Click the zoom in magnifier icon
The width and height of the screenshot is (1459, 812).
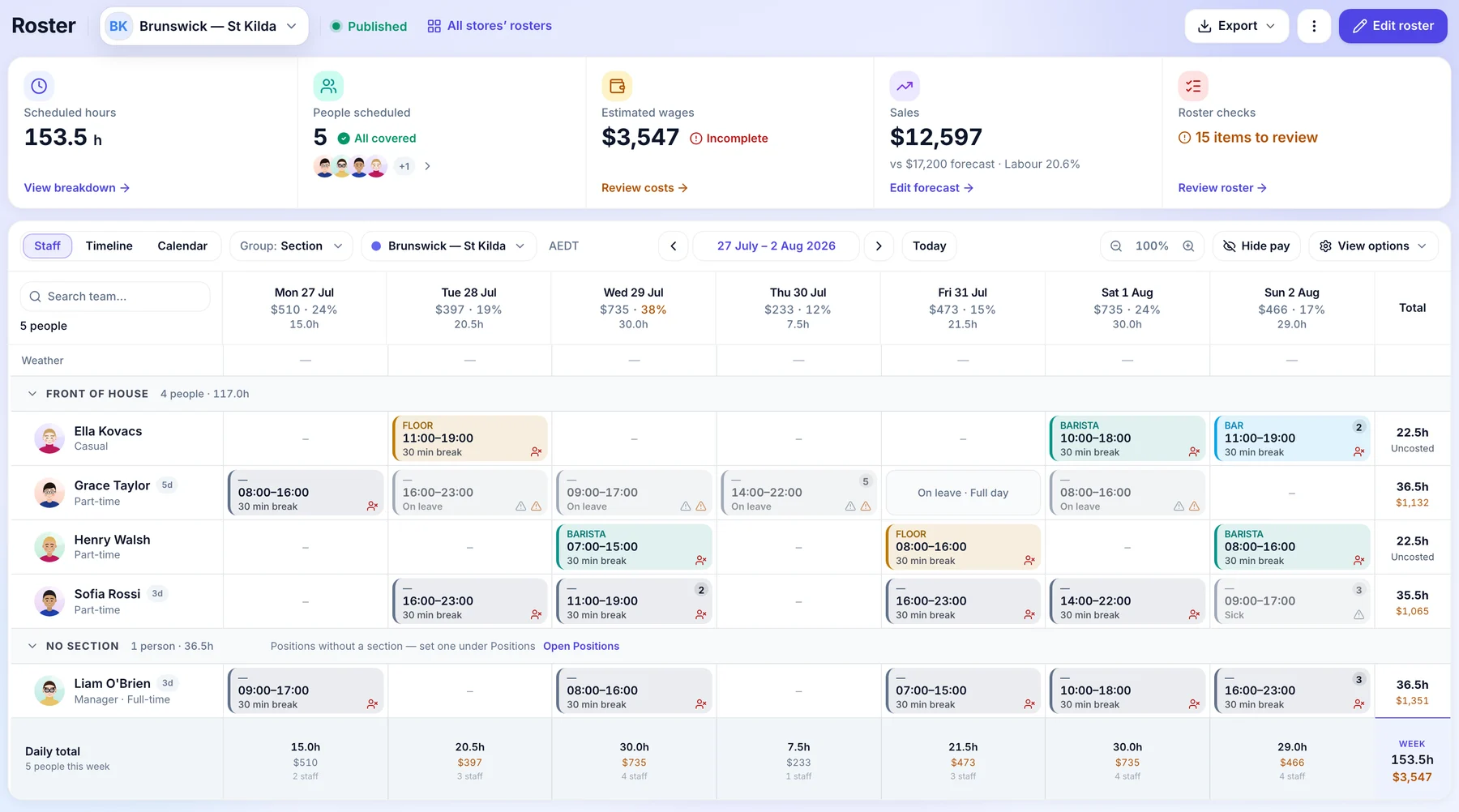(1188, 246)
